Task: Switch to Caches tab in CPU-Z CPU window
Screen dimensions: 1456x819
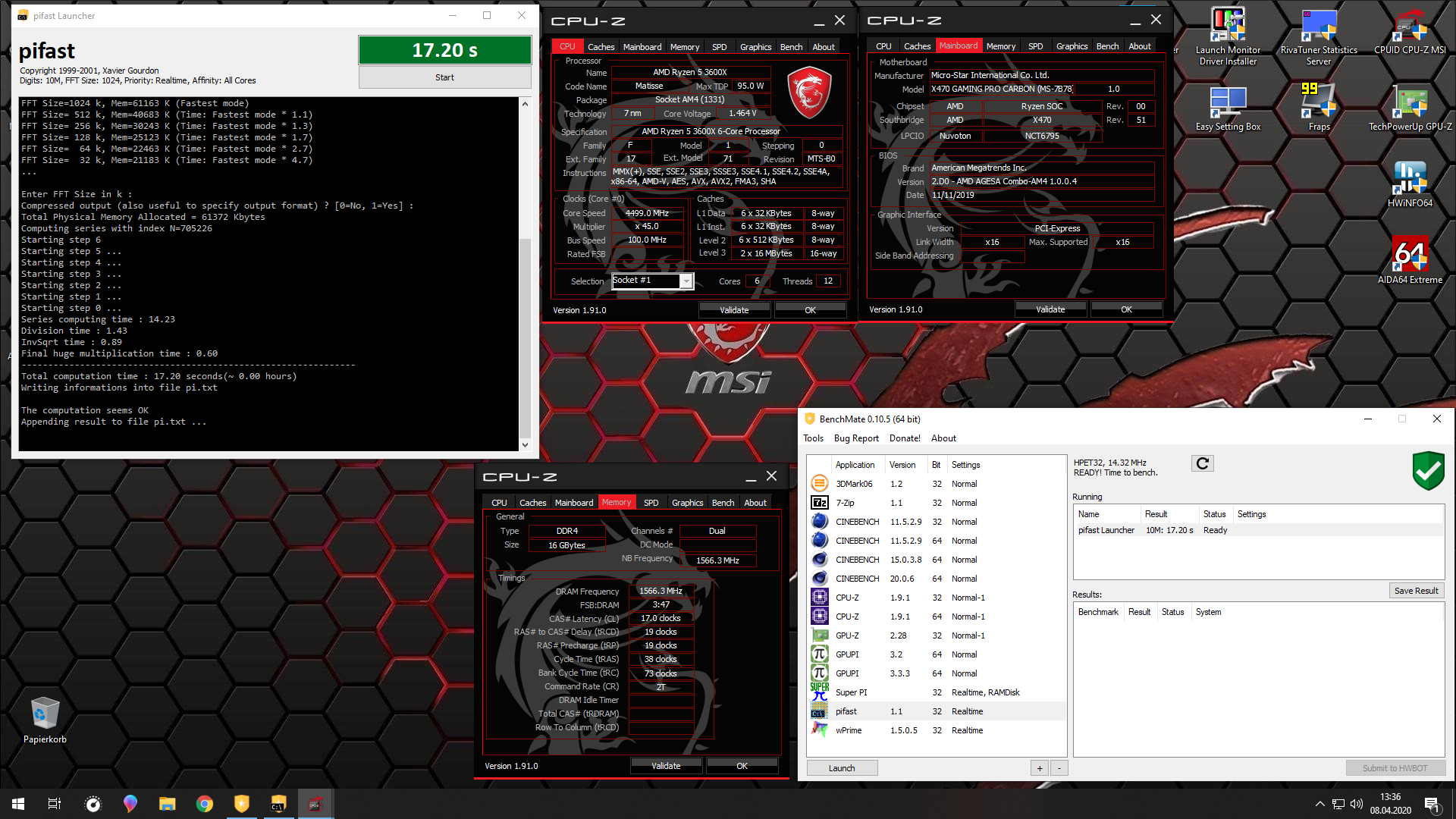Action: 601,47
